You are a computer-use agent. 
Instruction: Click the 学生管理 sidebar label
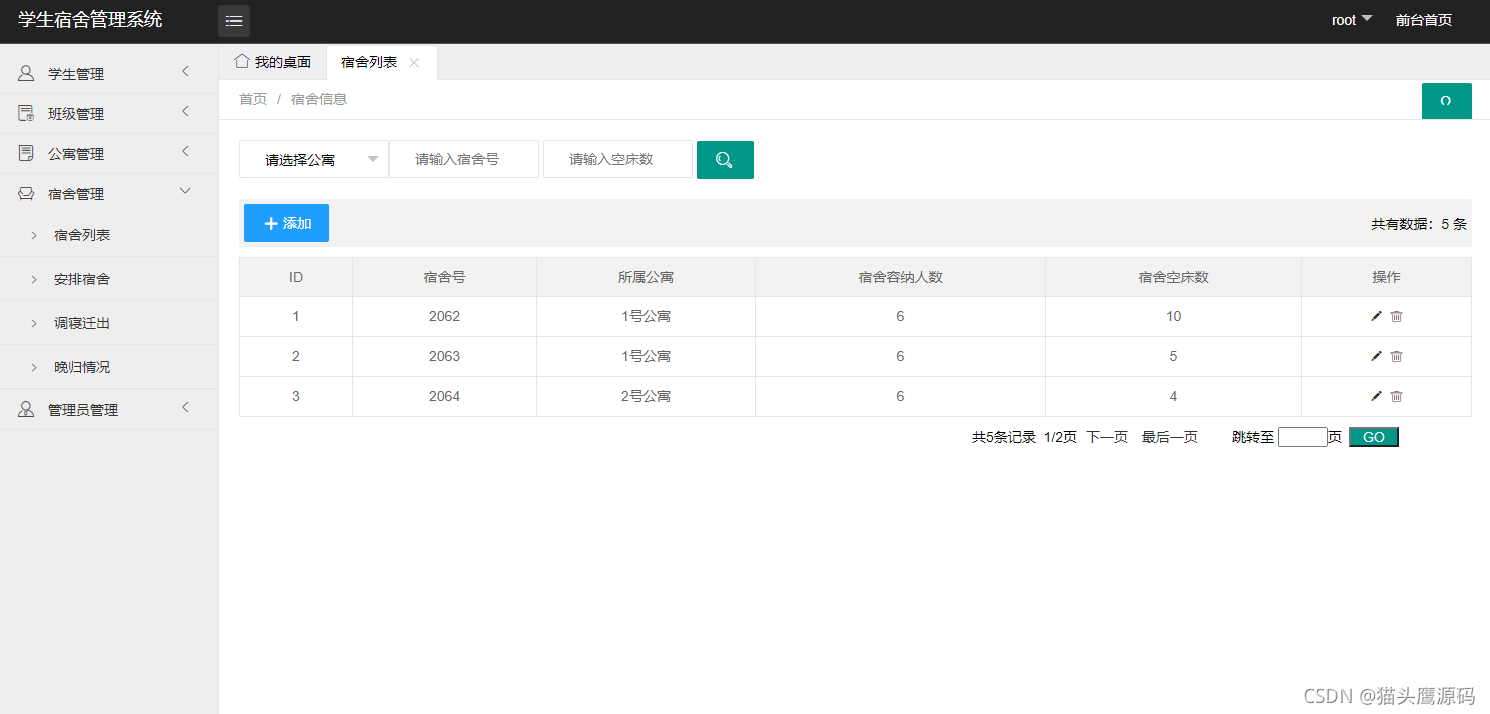click(x=76, y=74)
